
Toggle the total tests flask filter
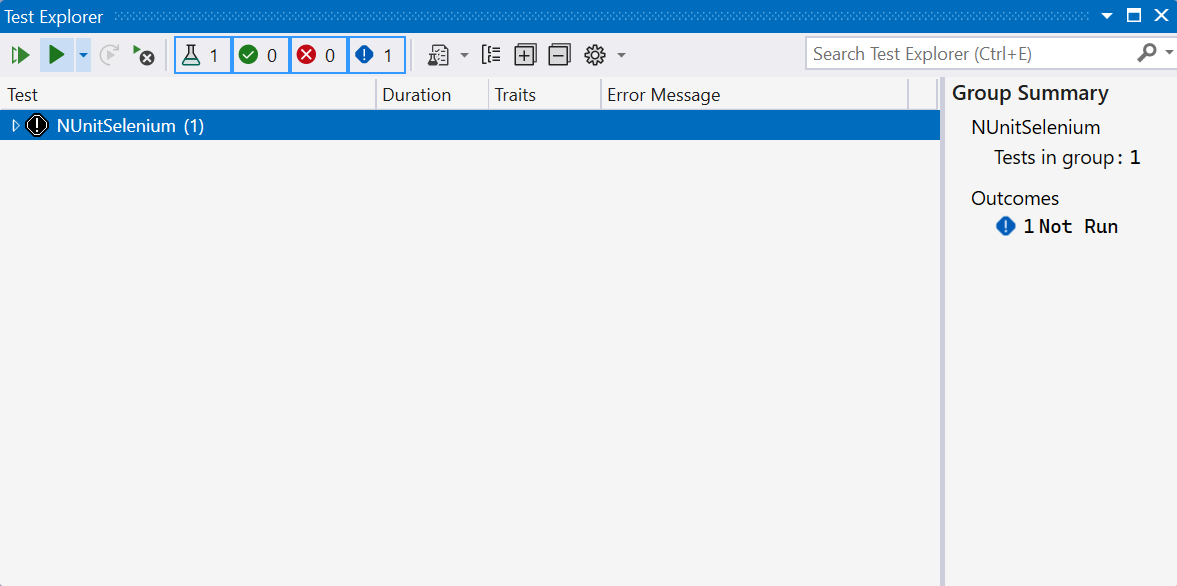pyautogui.click(x=203, y=55)
